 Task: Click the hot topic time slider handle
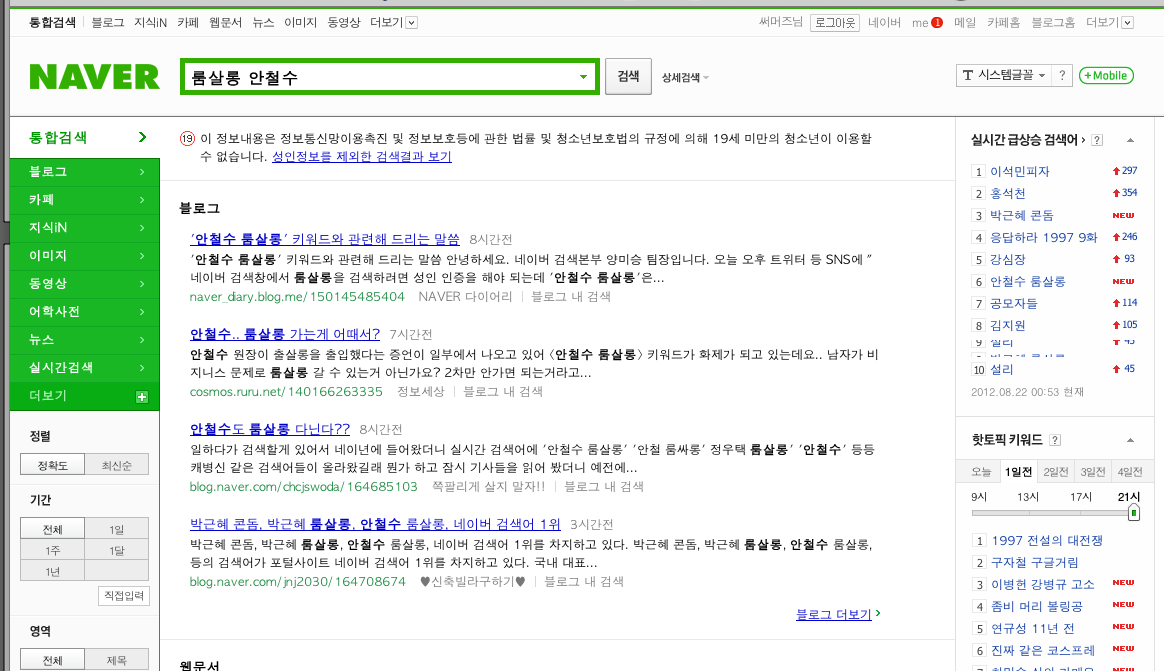[1134, 512]
